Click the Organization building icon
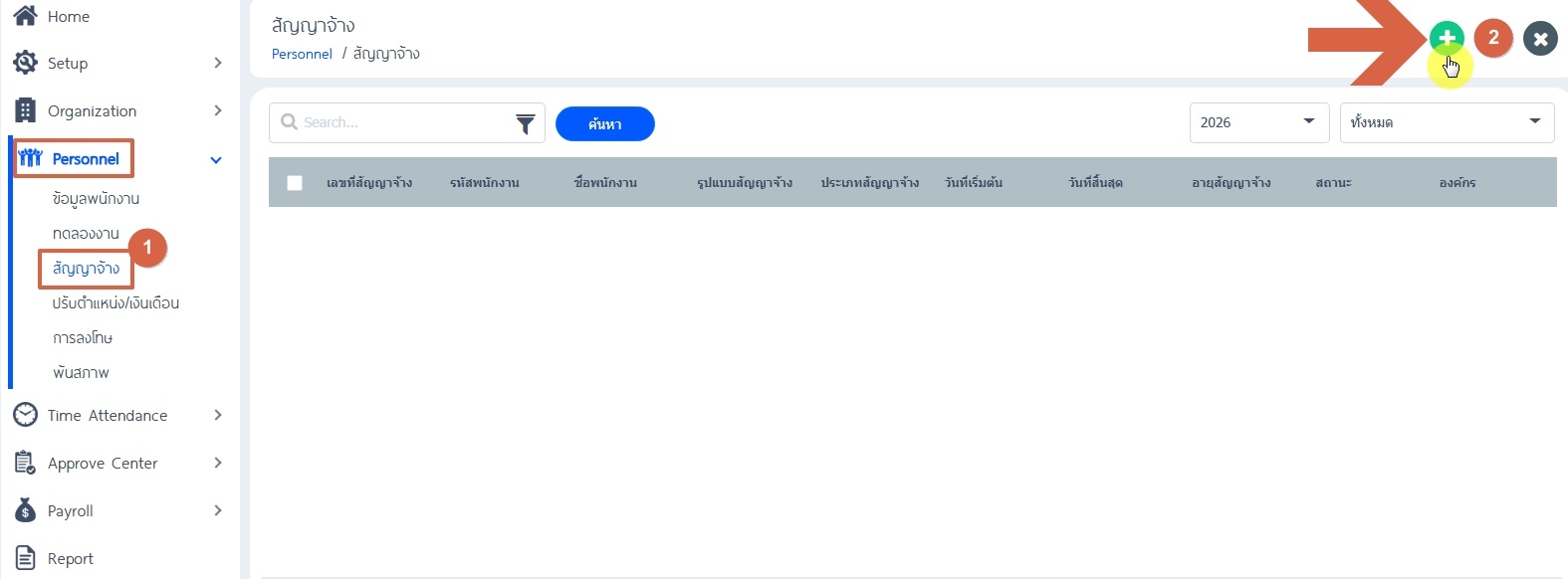Image resolution: width=1568 pixels, height=579 pixels. point(26,110)
